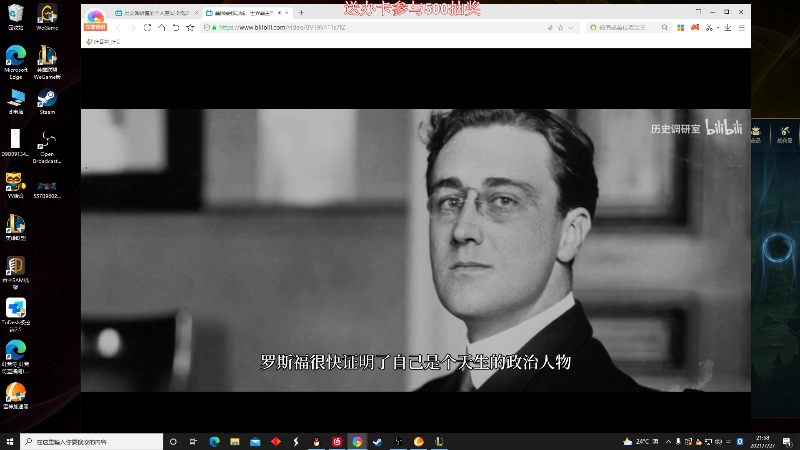The height and width of the screenshot is (450, 800).
Task: Click the taskbar clock
Action: [764, 442]
